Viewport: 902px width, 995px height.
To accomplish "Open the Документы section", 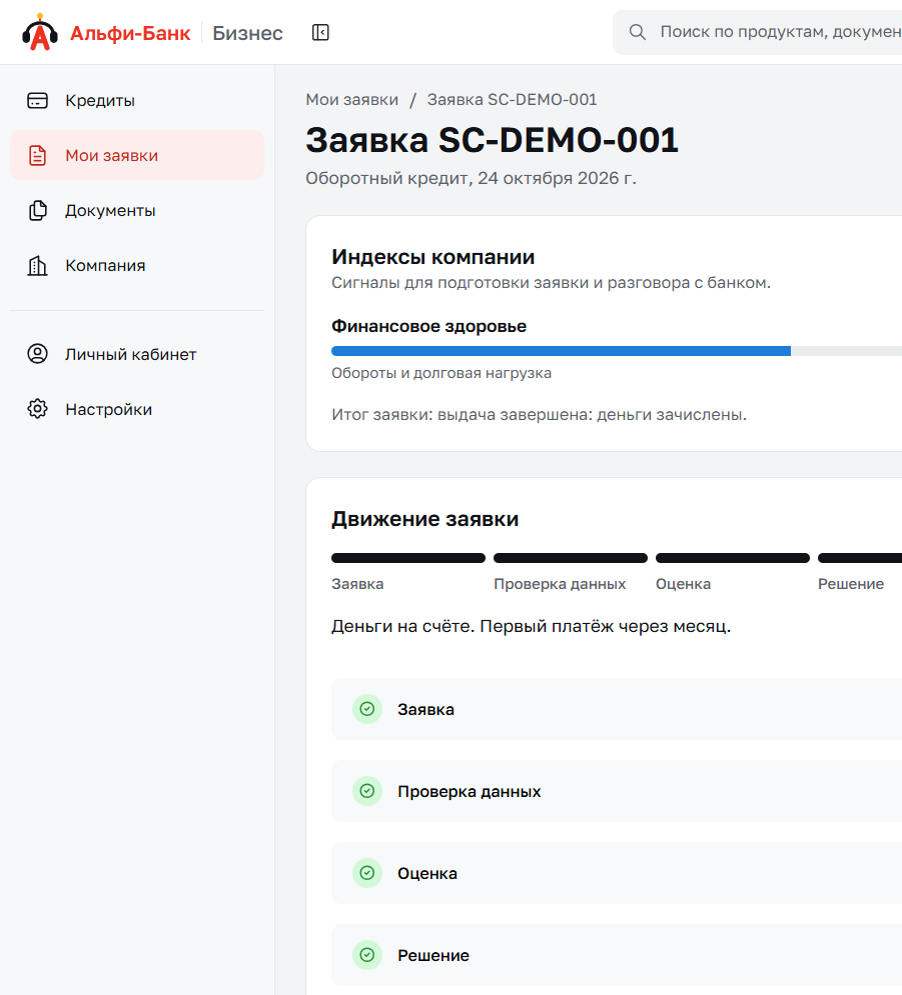I will (137, 211).
